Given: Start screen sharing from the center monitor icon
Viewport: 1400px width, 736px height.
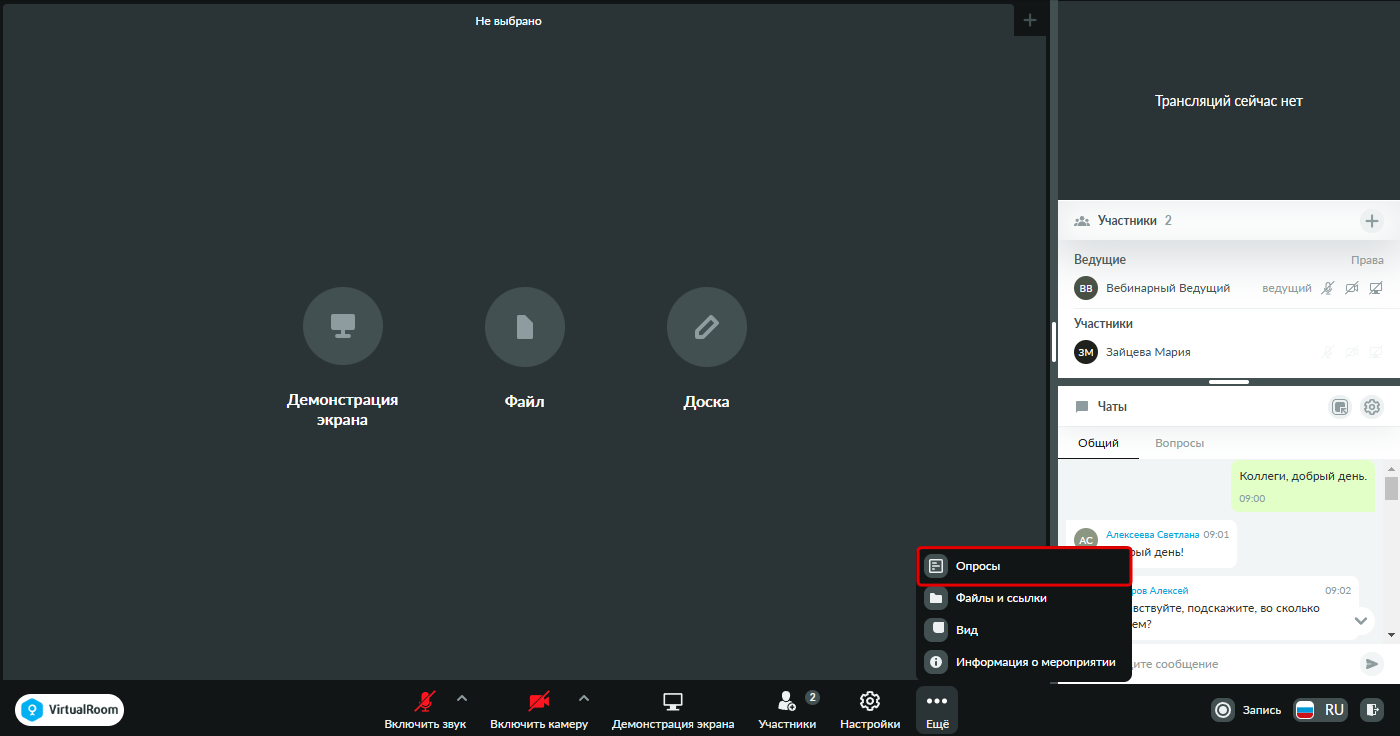Looking at the screenshot, I should point(343,327).
